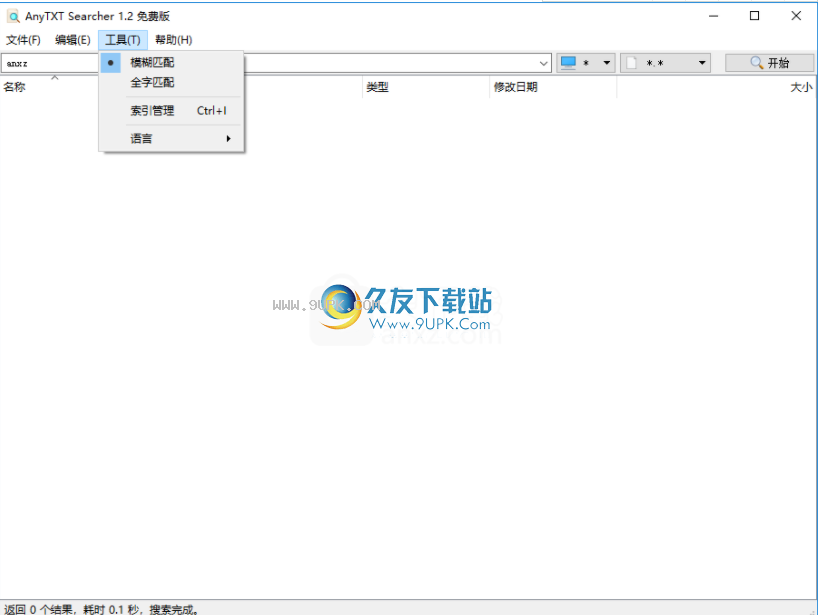This screenshot has height=615, width=818.
Task: Click the blank document file type icon
Action: point(632,63)
